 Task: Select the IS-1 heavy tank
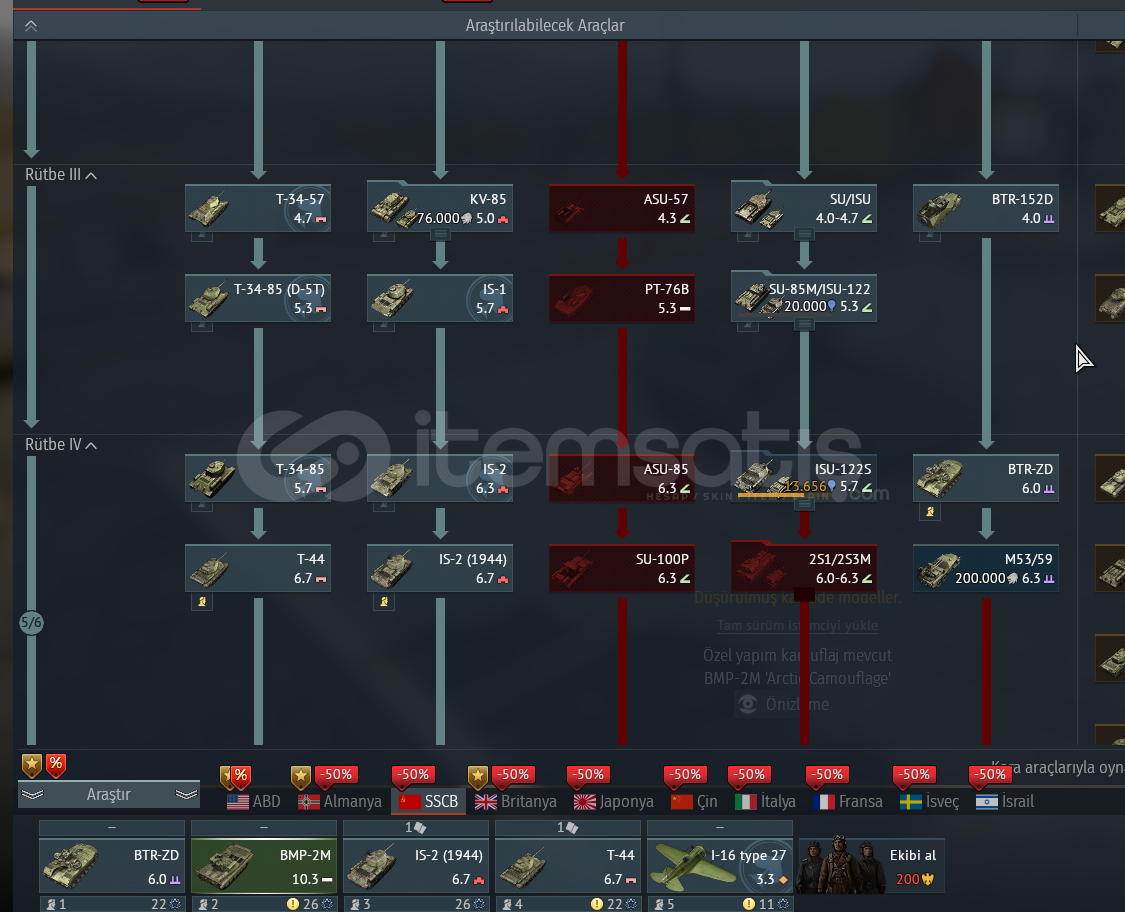[x=440, y=298]
